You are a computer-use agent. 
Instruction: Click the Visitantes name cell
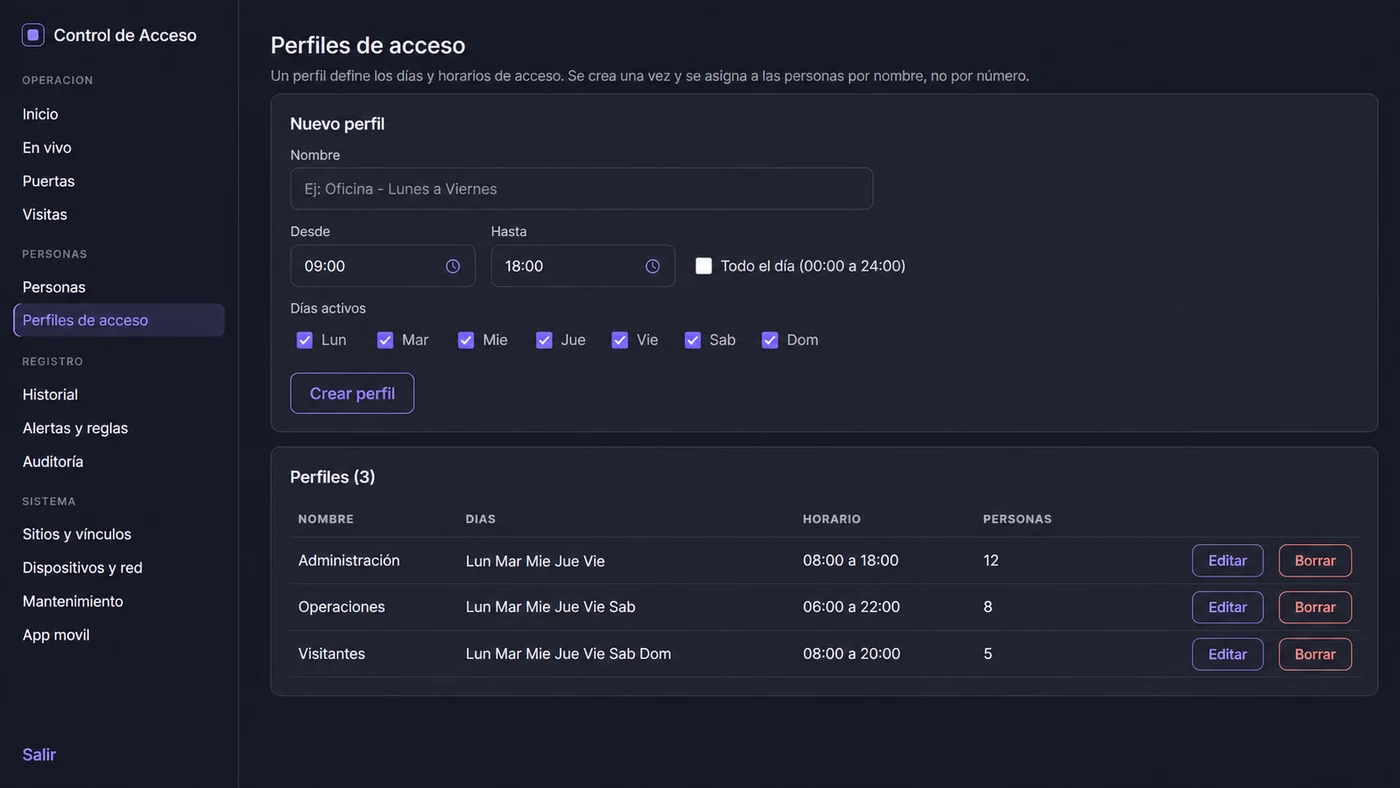pyautogui.click(x=331, y=654)
